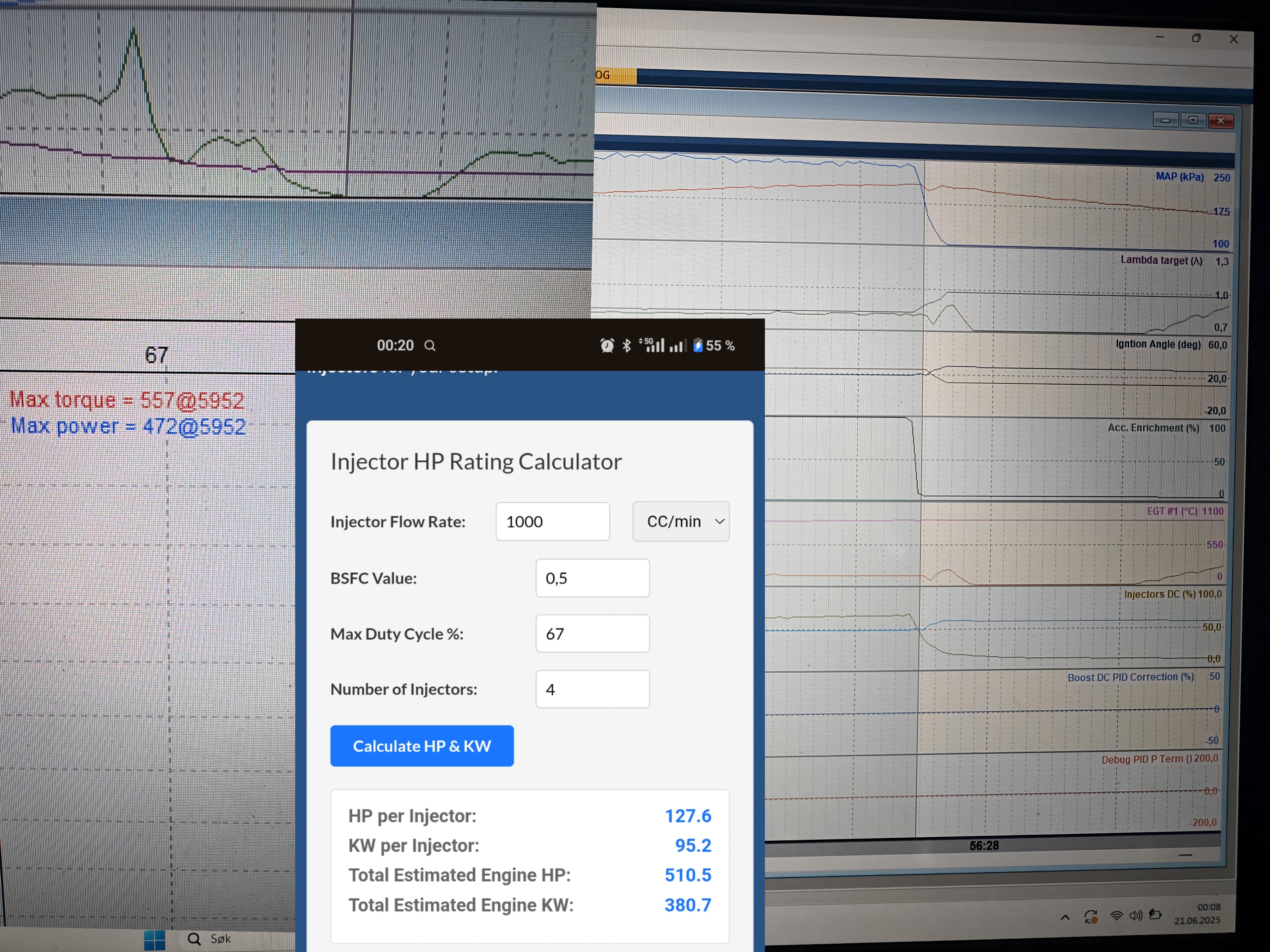This screenshot has width=1270, height=952.
Task: Click the Number of Injectors field
Action: tap(593, 689)
